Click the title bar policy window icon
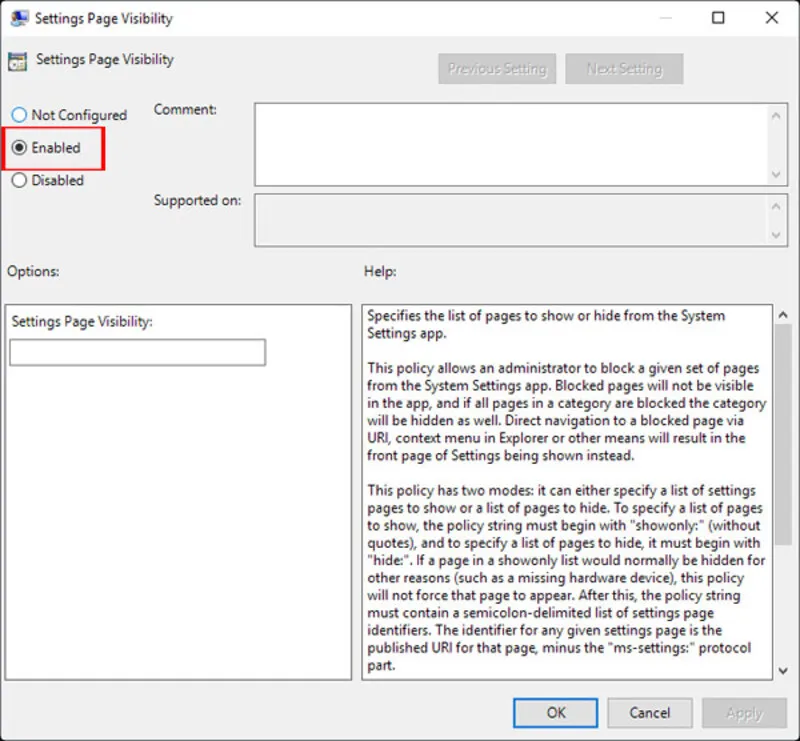 (19, 18)
